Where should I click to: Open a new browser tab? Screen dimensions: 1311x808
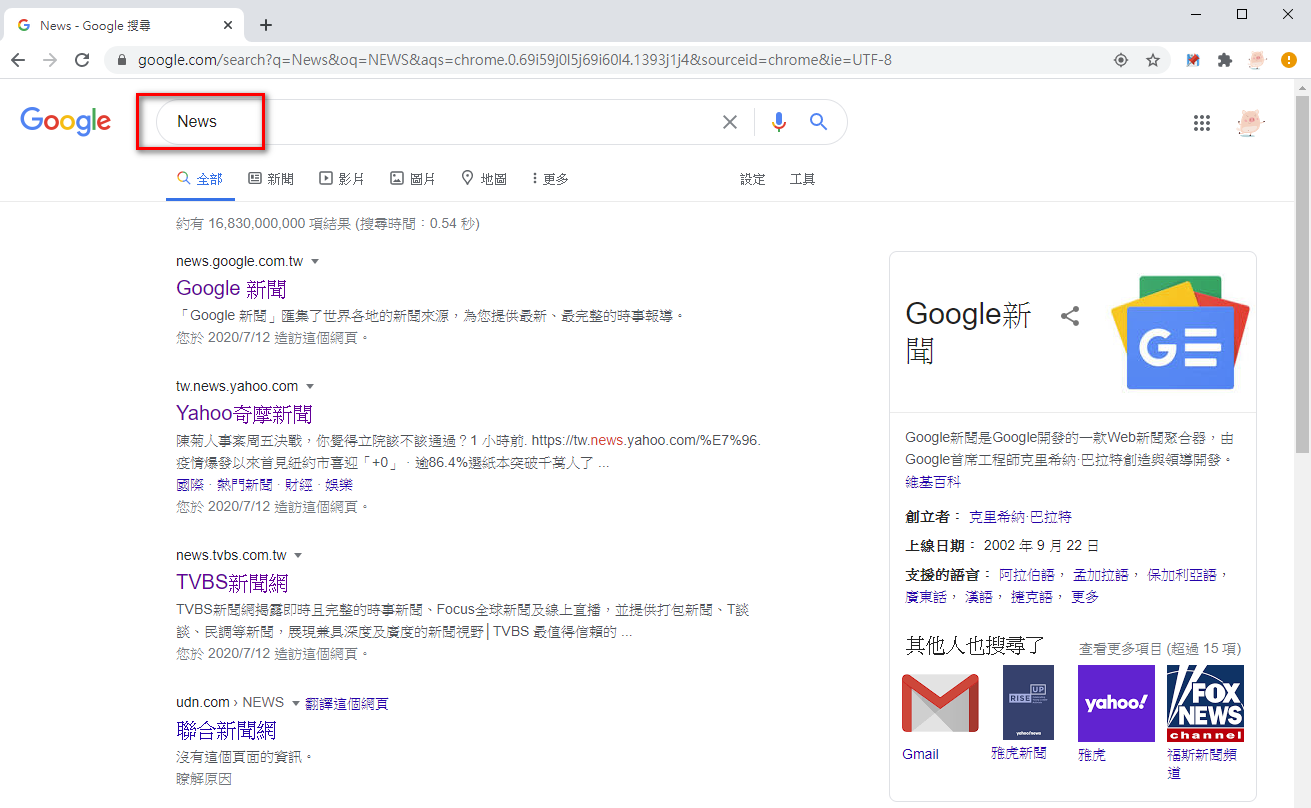266,25
